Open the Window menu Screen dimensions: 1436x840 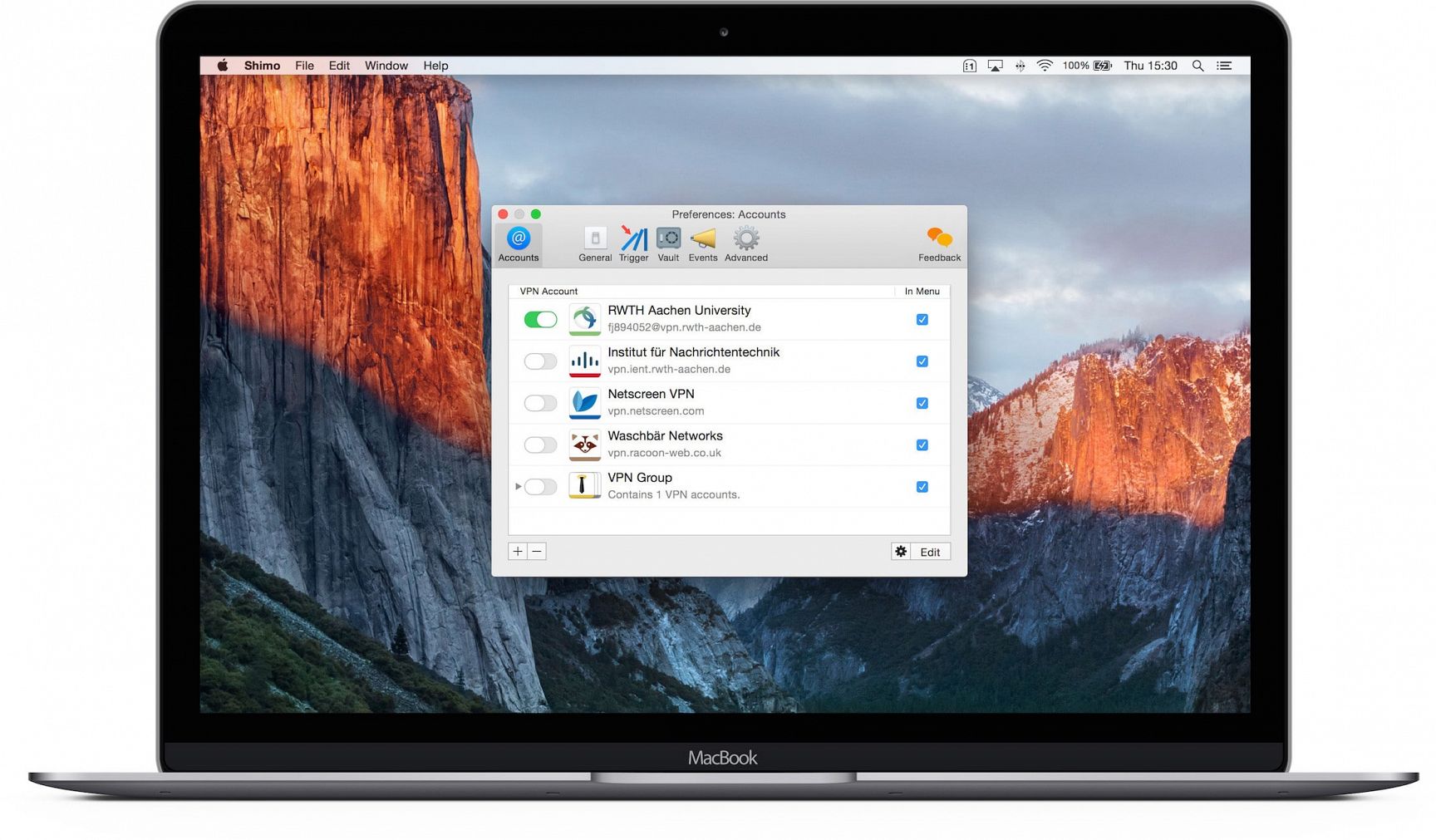tap(386, 66)
